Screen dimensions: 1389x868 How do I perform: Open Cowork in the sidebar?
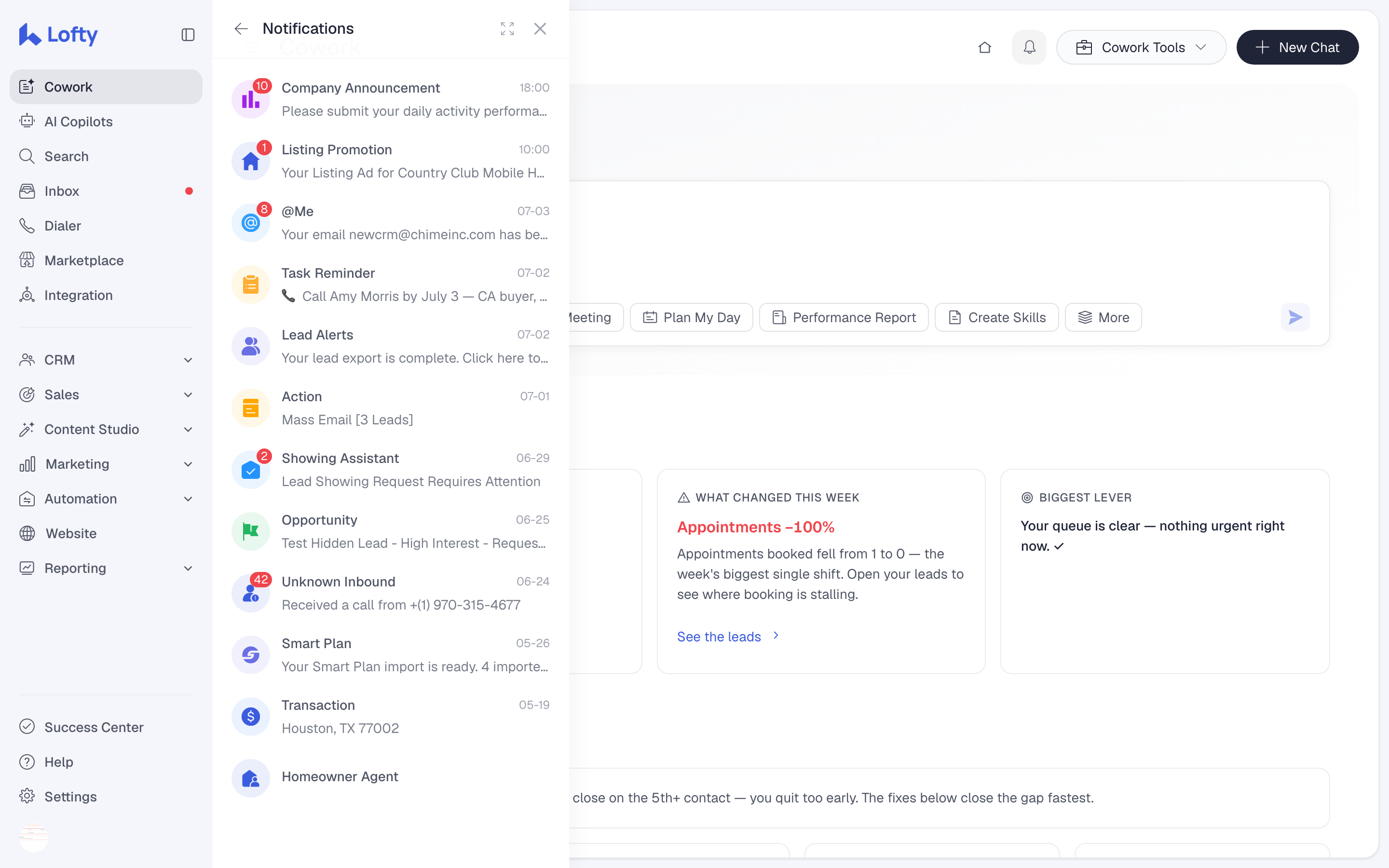click(x=106, y=87)
